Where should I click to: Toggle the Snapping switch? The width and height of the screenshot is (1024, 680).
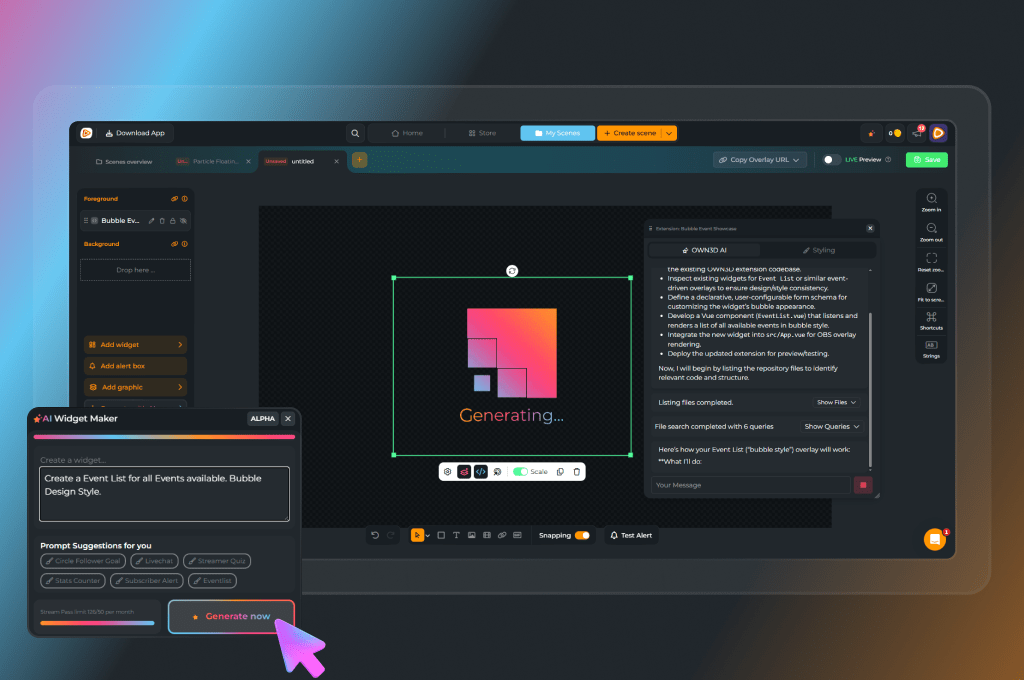(x=581, y=535)
